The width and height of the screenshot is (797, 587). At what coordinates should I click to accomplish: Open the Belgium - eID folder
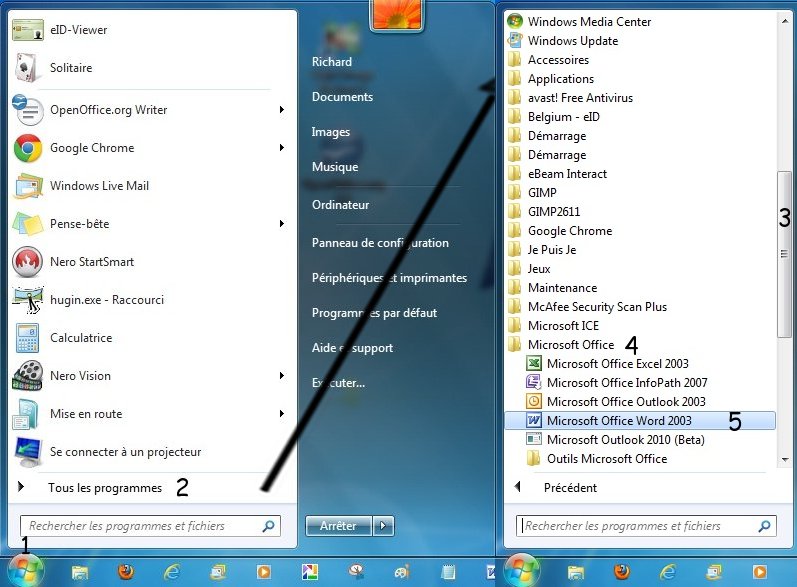click(x=554, y=117)
